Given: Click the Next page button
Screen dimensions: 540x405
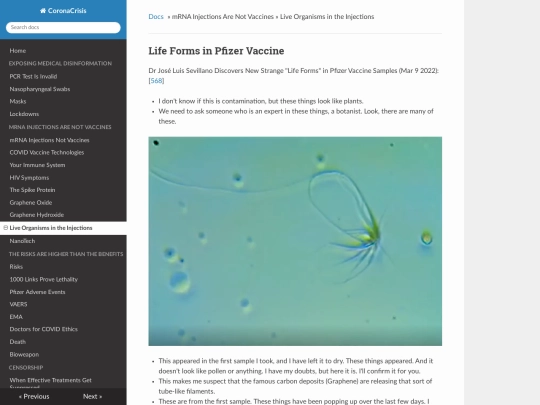Looking at the screenshot, I should pos(92,396).
